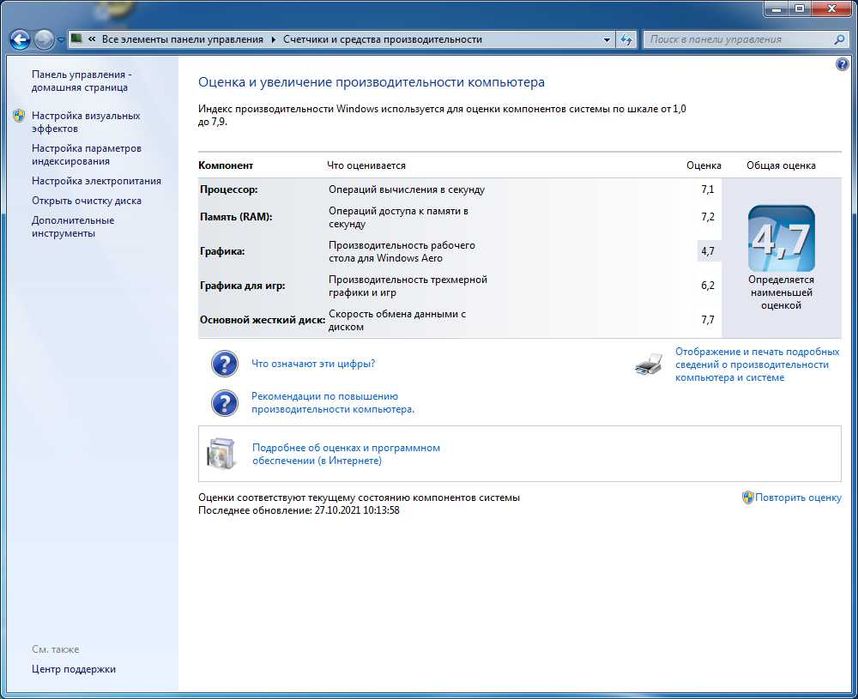Maximize the window
The image size is (858, 699).
click(x=800, y=8)
